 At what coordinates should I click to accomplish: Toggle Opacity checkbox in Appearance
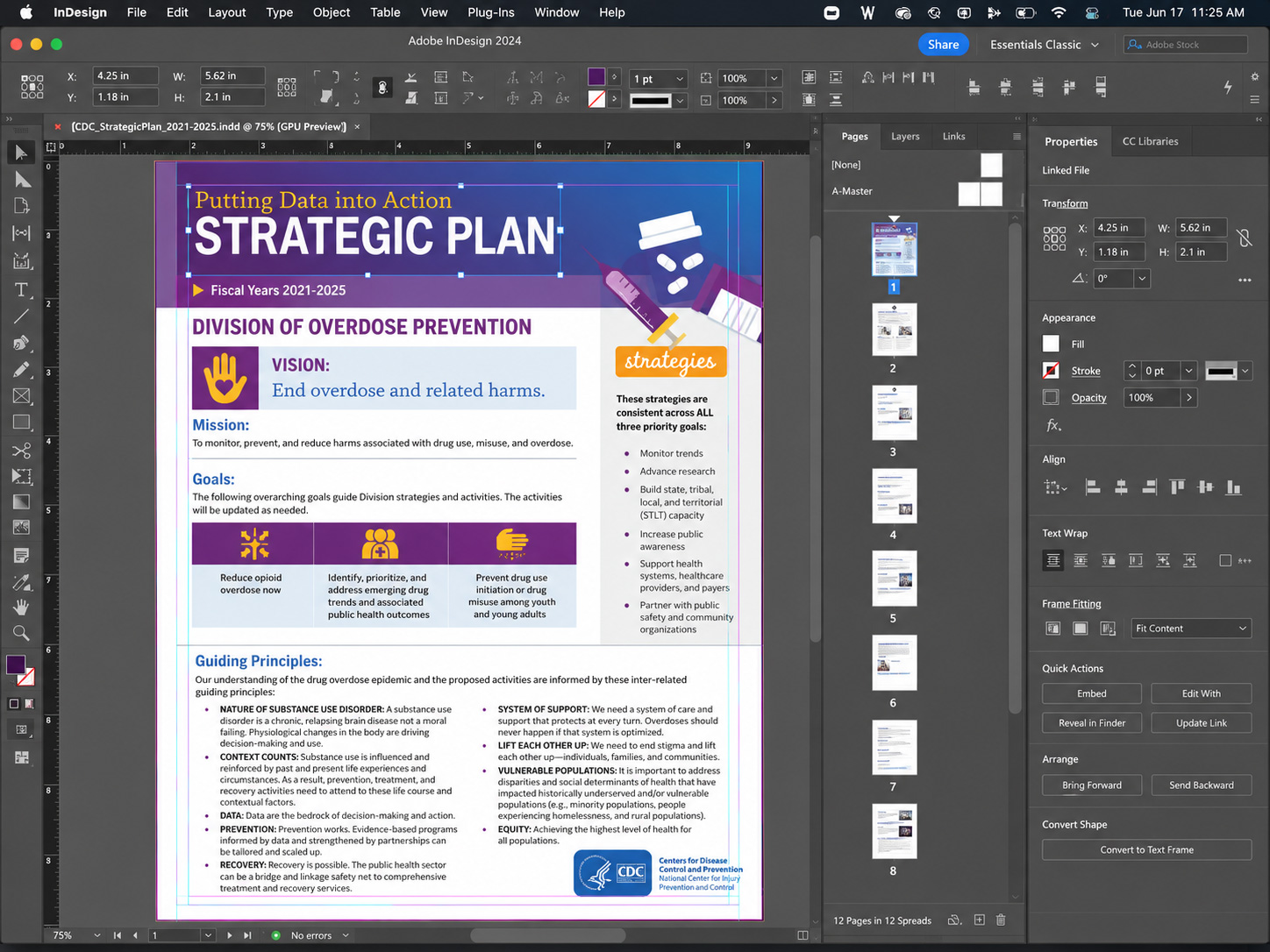pos(1051,397)
